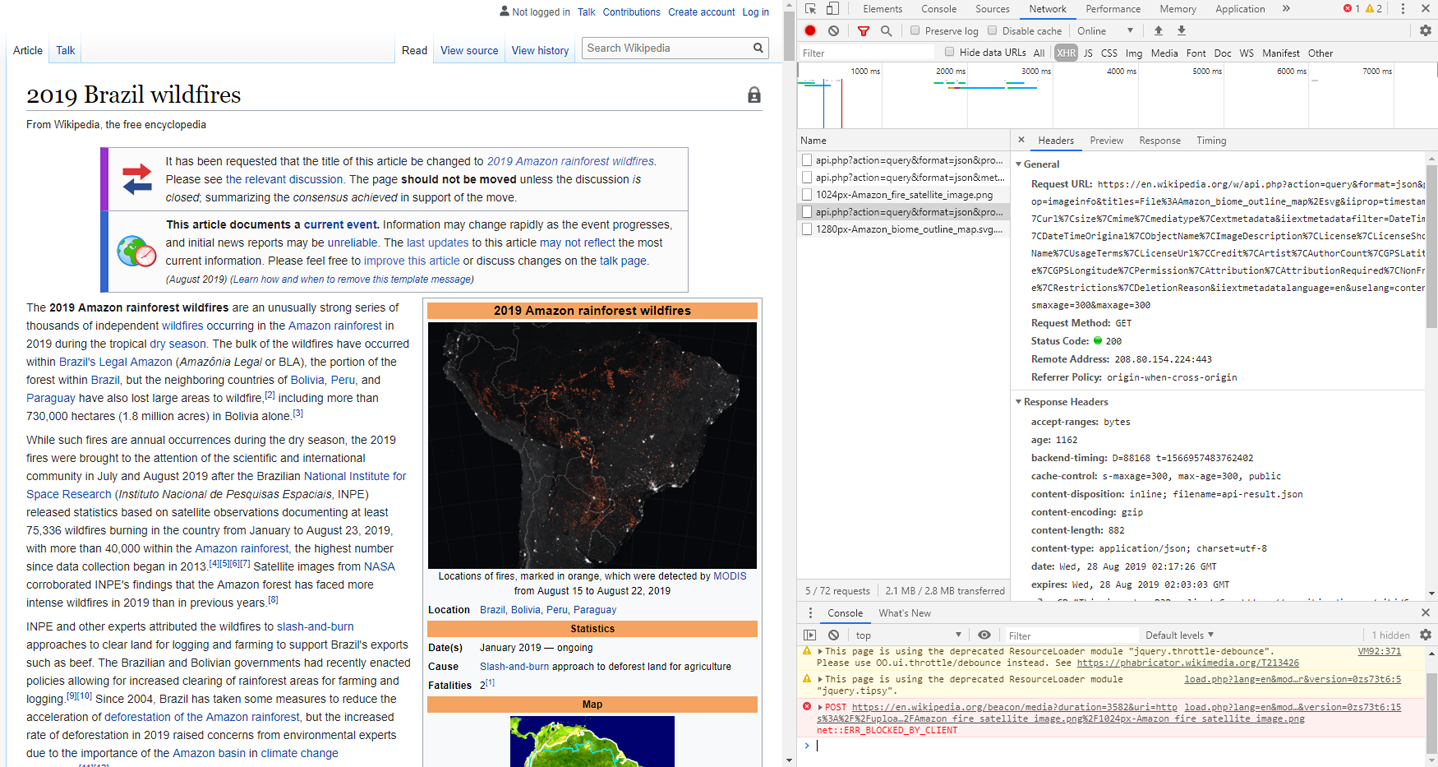Toggle the red filter funnel icon
This screenshot has width=1438, height=767.
[863, 31]
